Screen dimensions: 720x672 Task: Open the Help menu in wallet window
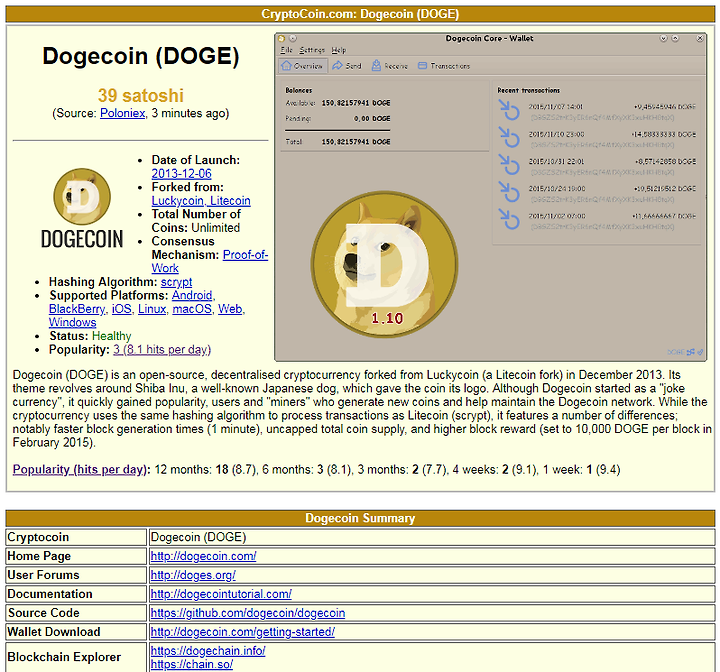[339, 50]
